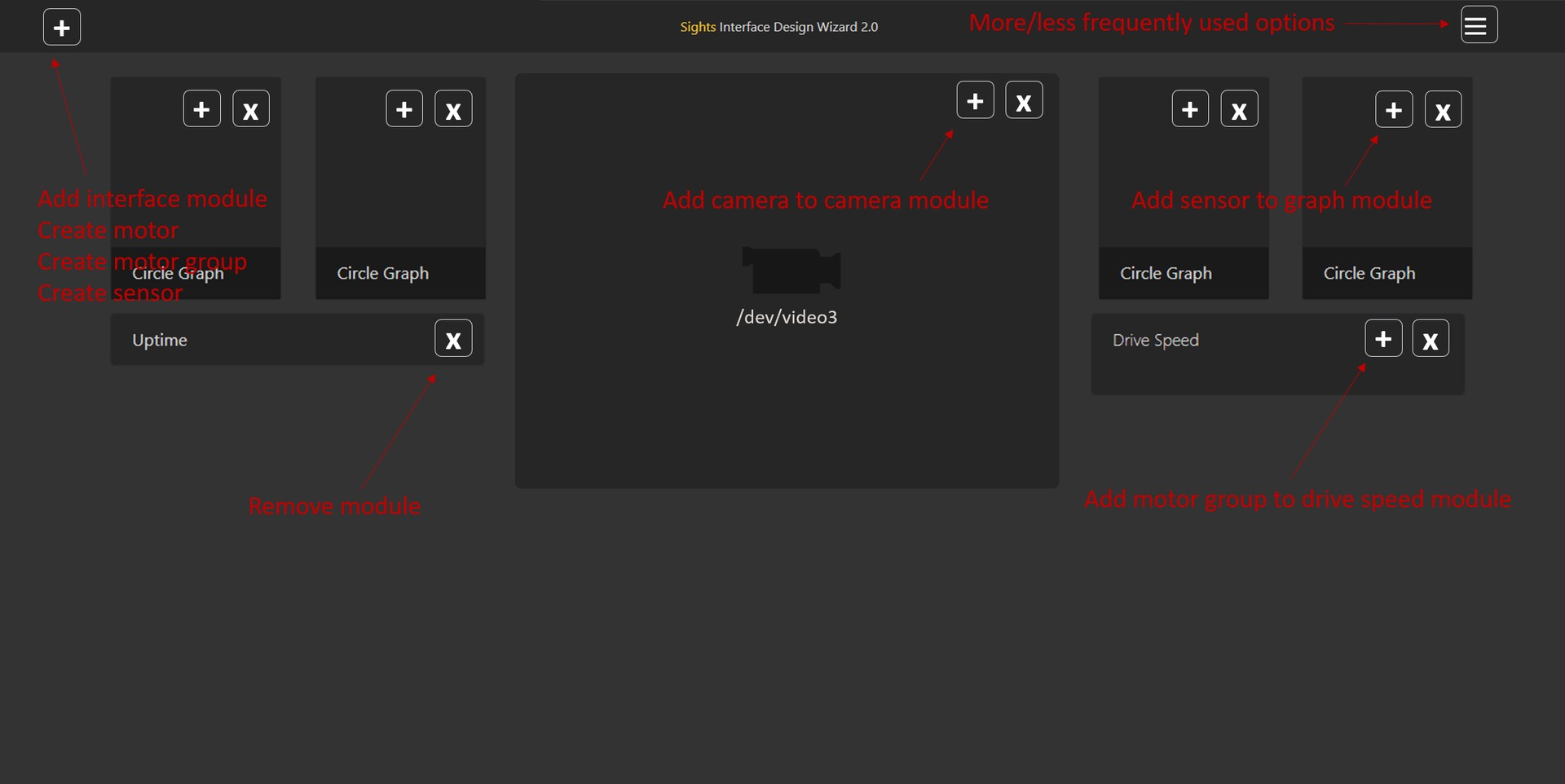The image size is (1565, 784).
Task: Remove the rightmost Circle Graph module
Action: pos(1443,108)
